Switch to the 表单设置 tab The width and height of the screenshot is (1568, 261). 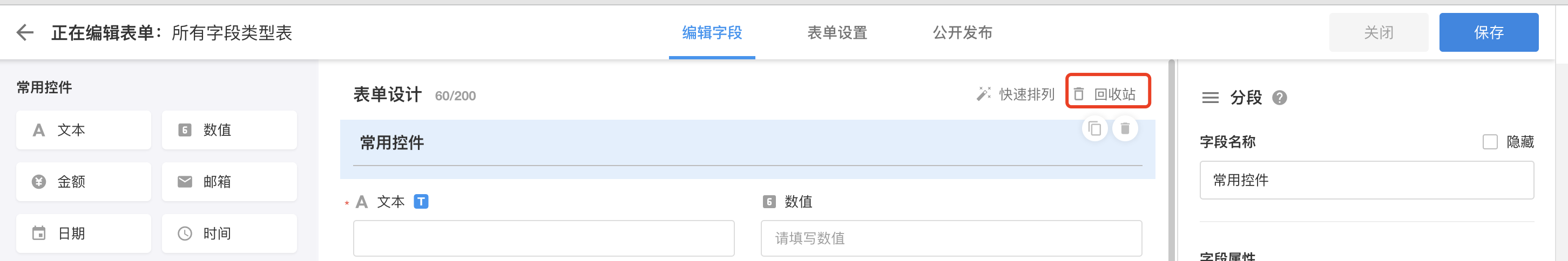tap(837, 33)
